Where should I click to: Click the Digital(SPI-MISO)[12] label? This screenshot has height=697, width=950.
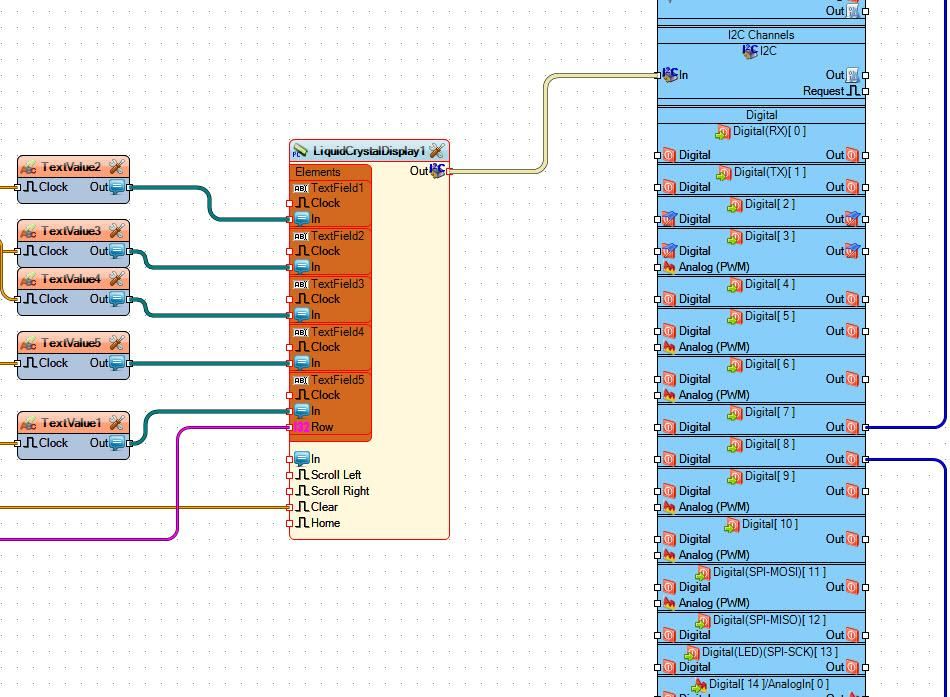point(769,620)
